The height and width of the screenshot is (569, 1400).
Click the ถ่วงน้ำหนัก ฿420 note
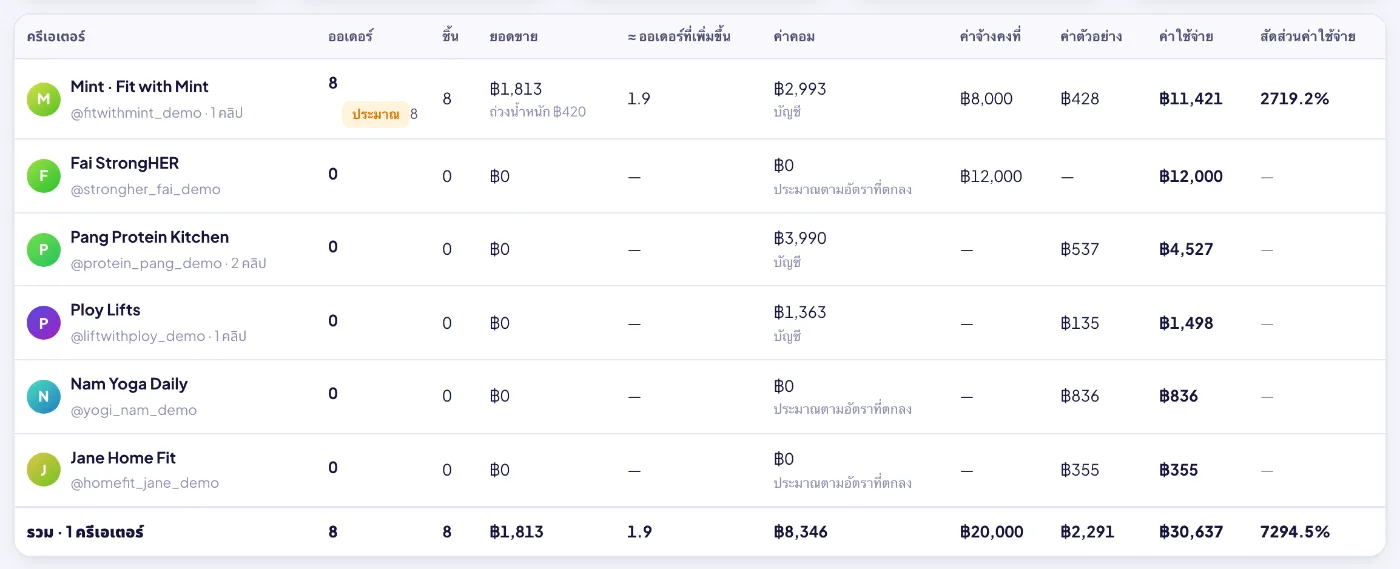(x=538, y=112)
